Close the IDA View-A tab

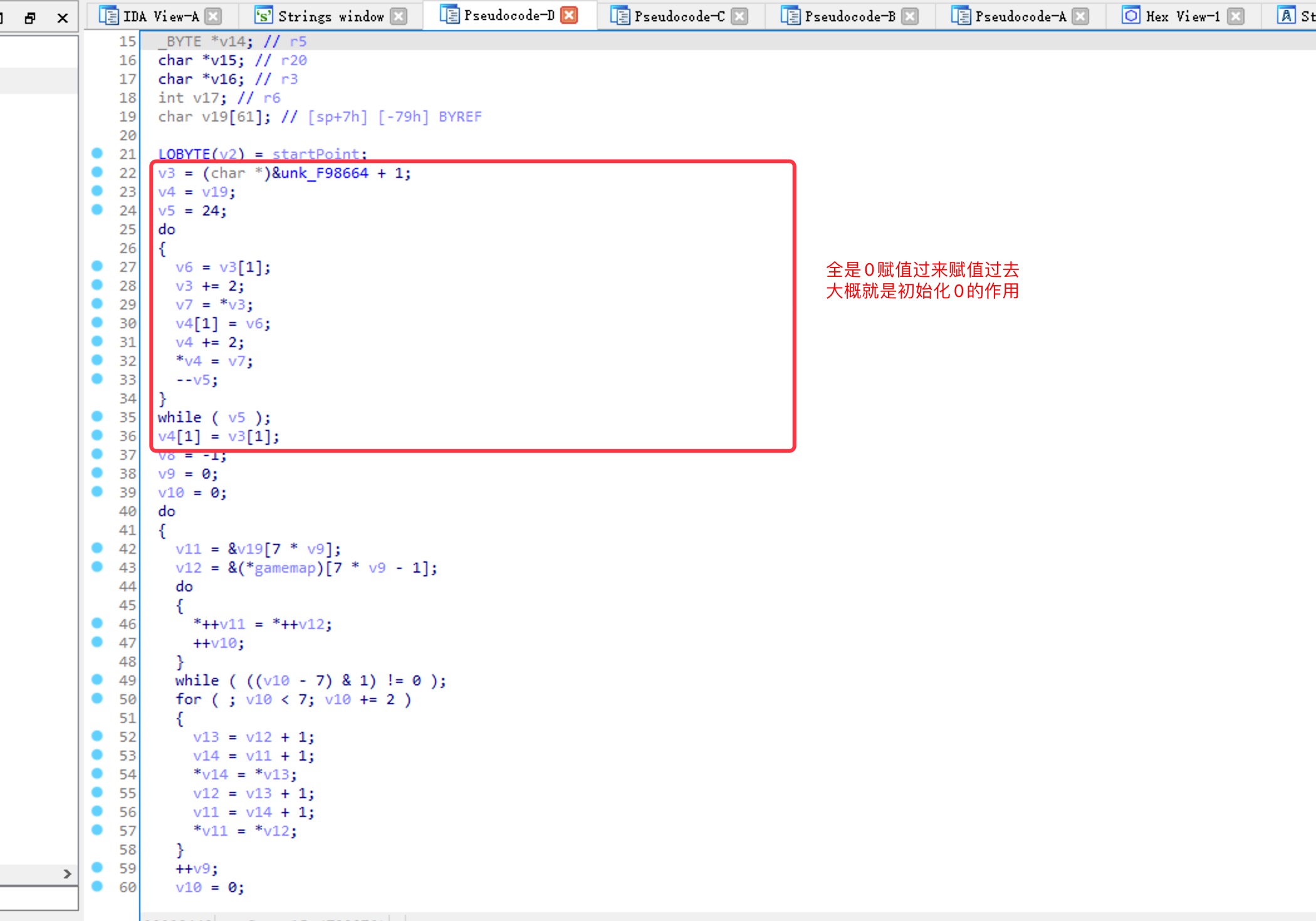coord(214,16)
